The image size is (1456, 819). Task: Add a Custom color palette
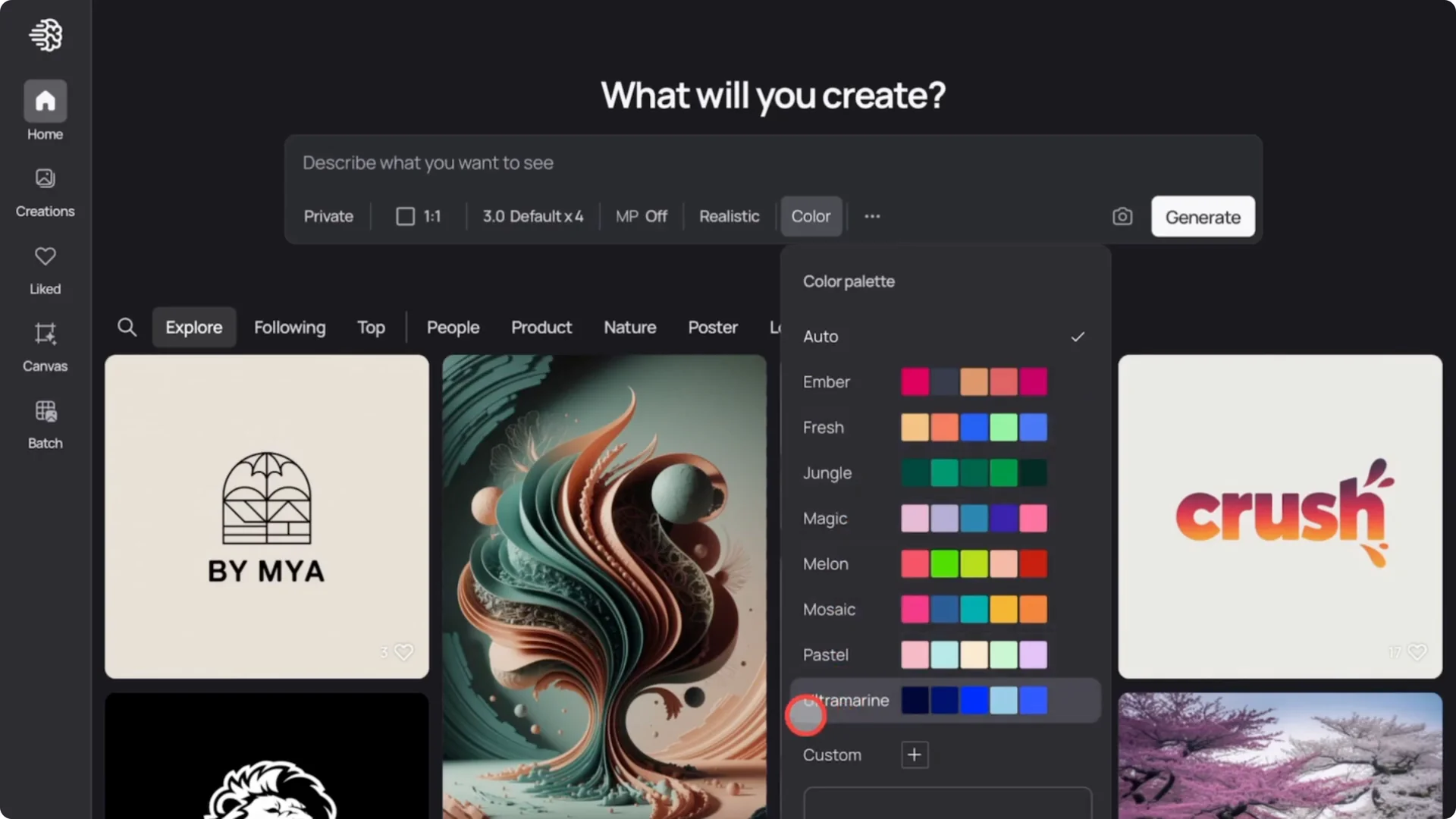914,755
